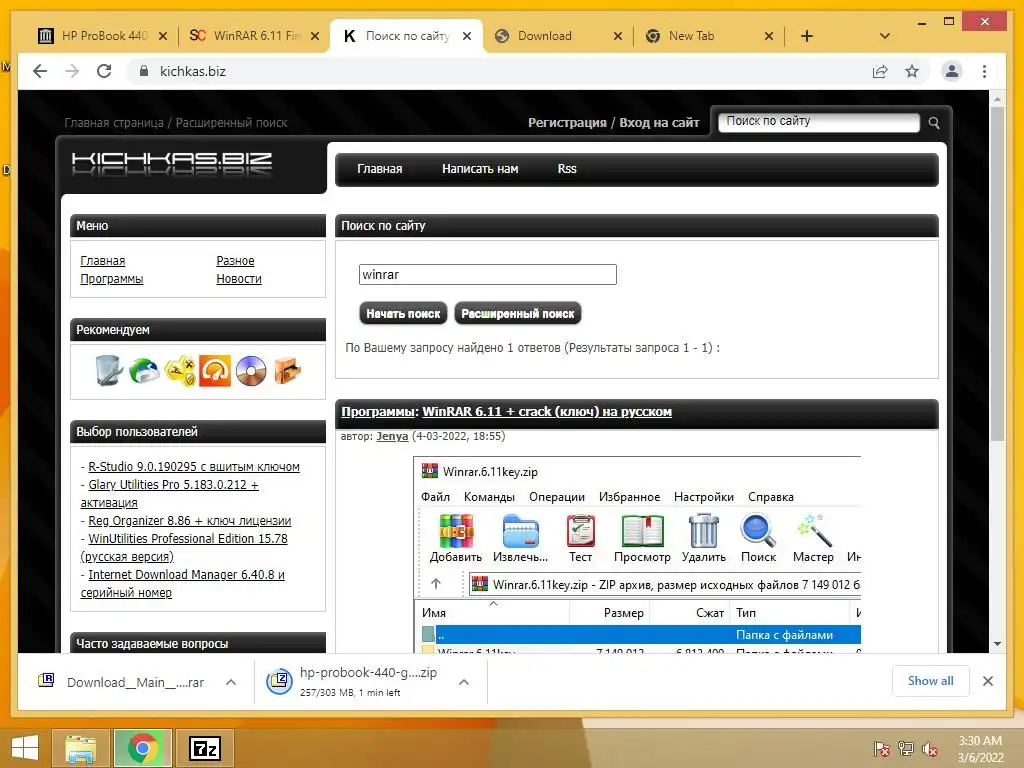Open the Новости link in Меню
Screen dimensions: 1024x768
click(x=239, y=279)
